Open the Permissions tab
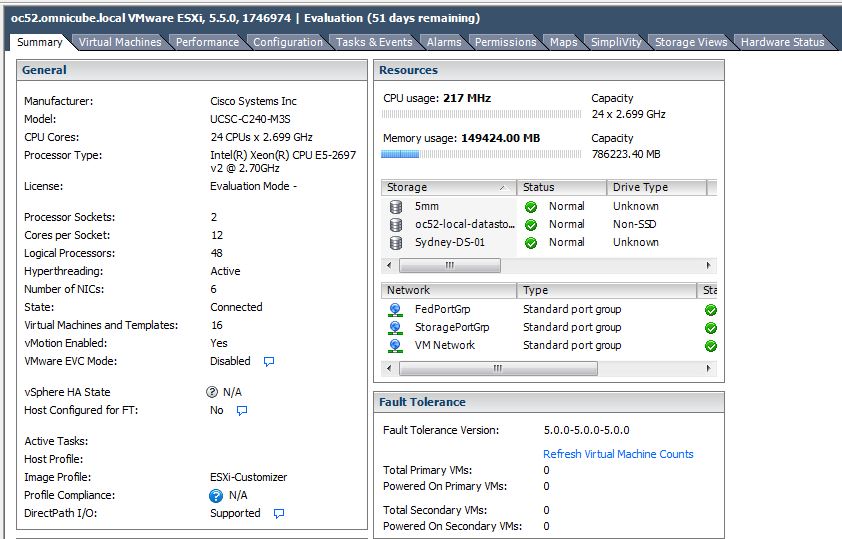The width and height of the screenshot is (842, 539). coord(505,42)
